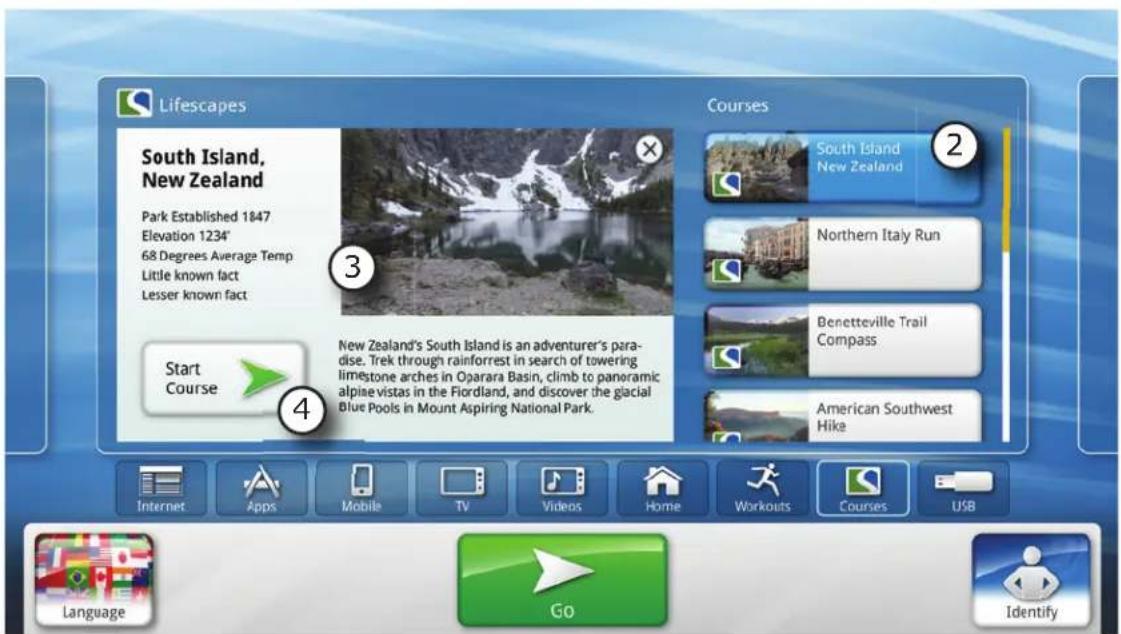Go to the Home icon
This screenshot has width=1121, height=634.
pos(663,489)
